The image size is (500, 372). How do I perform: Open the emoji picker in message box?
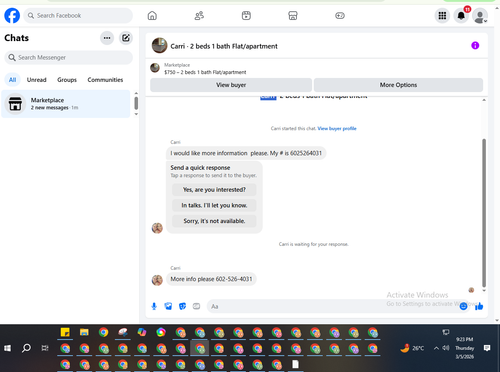click(463, 306)
